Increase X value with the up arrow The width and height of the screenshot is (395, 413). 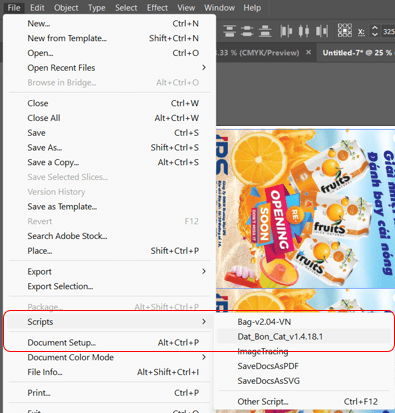click(375, 28)
